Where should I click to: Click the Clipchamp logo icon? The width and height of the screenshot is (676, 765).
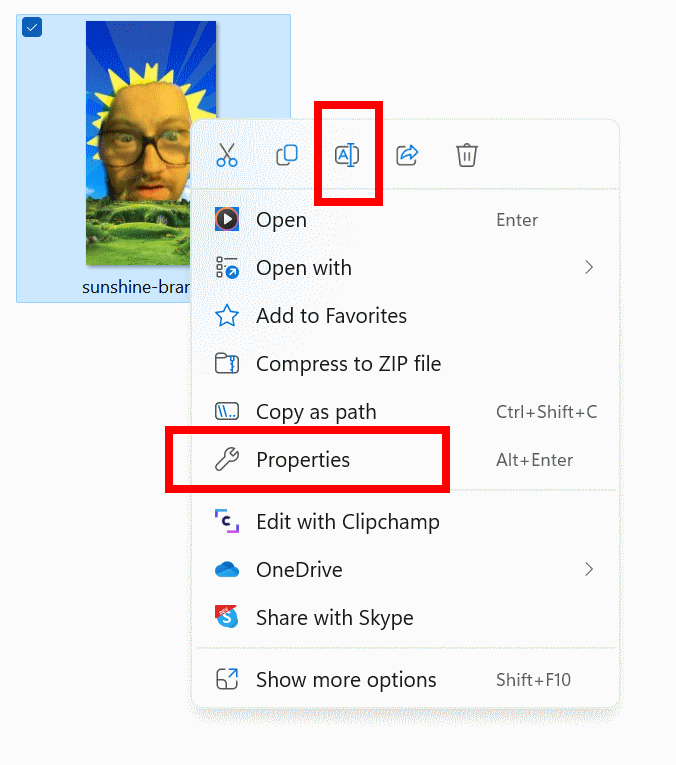pyautogui.click(x=227, y=522)
